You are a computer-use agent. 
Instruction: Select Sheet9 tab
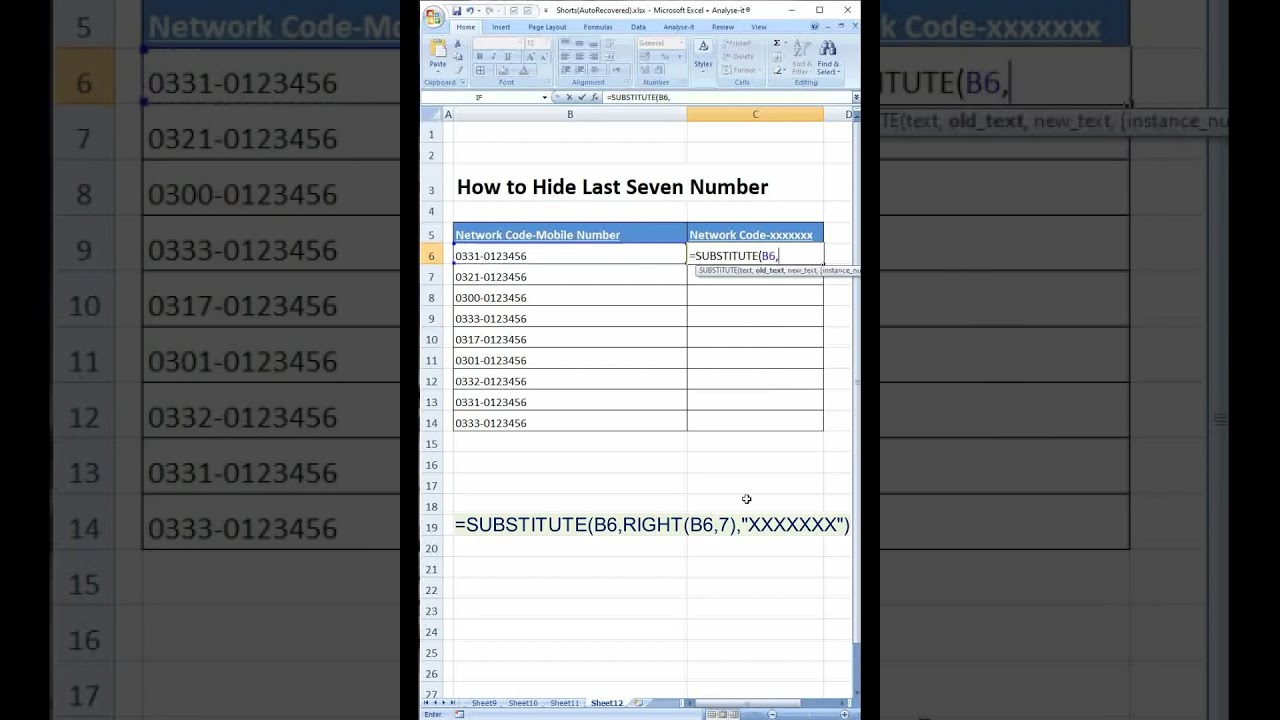click(x=484, y=703)
